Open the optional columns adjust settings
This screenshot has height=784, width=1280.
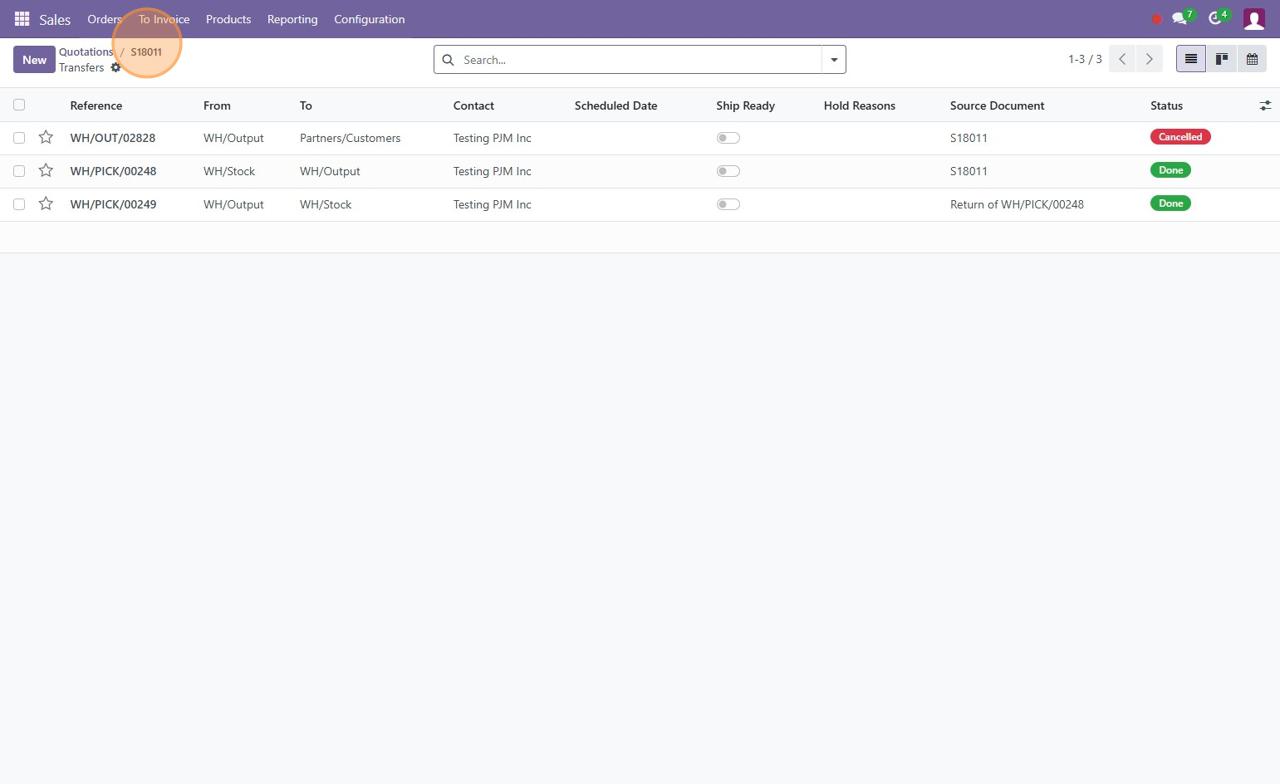(x=1265, y=105)
